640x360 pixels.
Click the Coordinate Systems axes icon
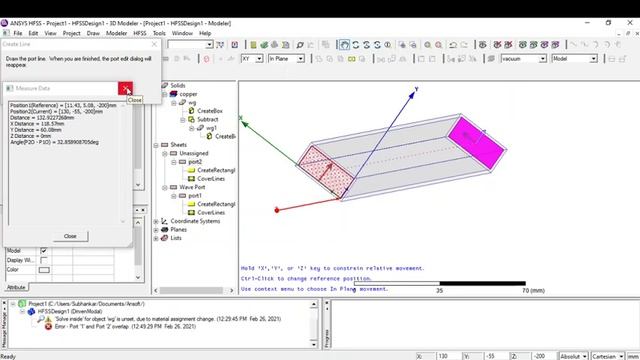(164, 221)
